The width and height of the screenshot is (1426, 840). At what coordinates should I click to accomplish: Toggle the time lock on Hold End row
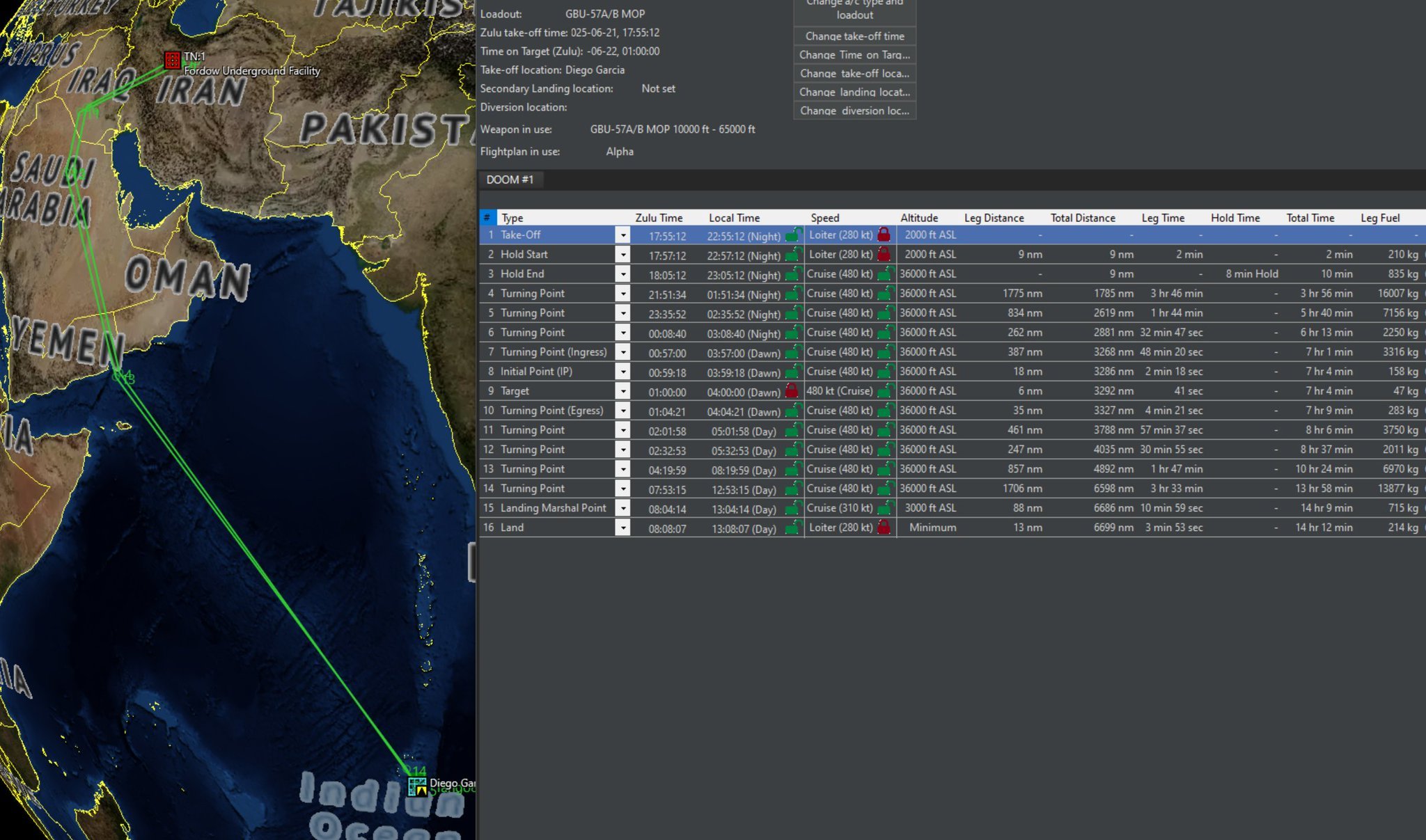tap(792, 274)
